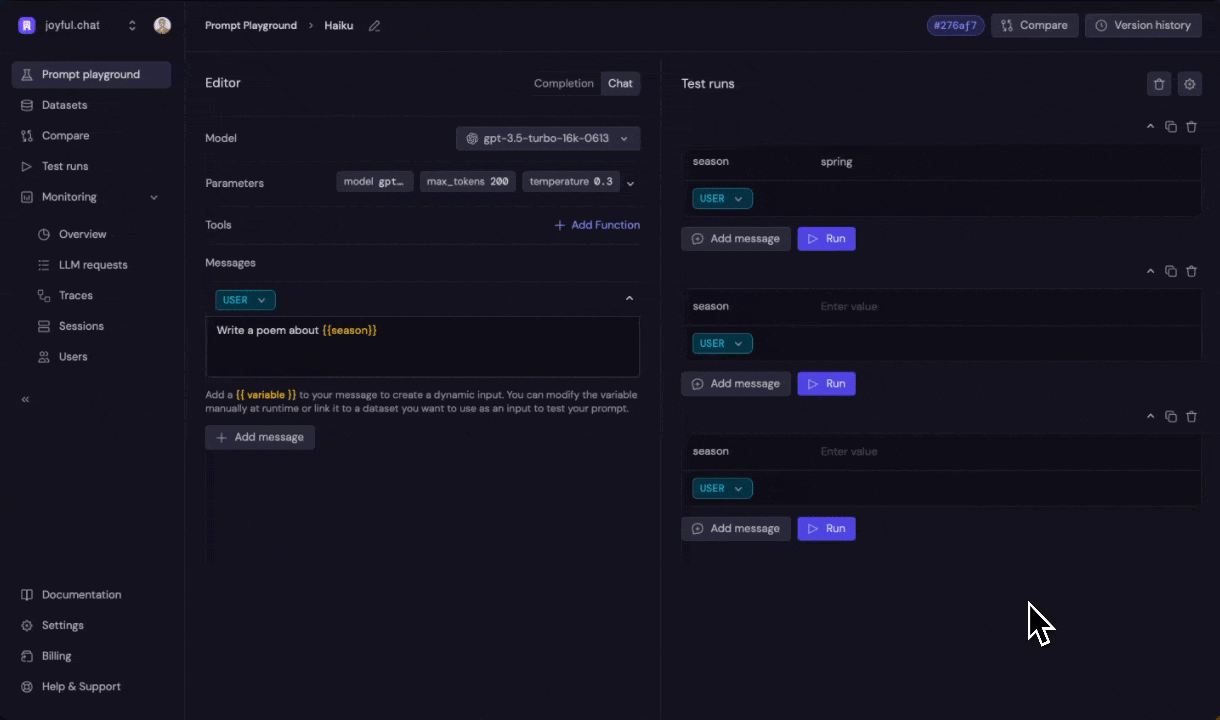The height and width of the screenshot is (720, 1220).
Task: Delete the third test run
Action: coord(1191,416)
